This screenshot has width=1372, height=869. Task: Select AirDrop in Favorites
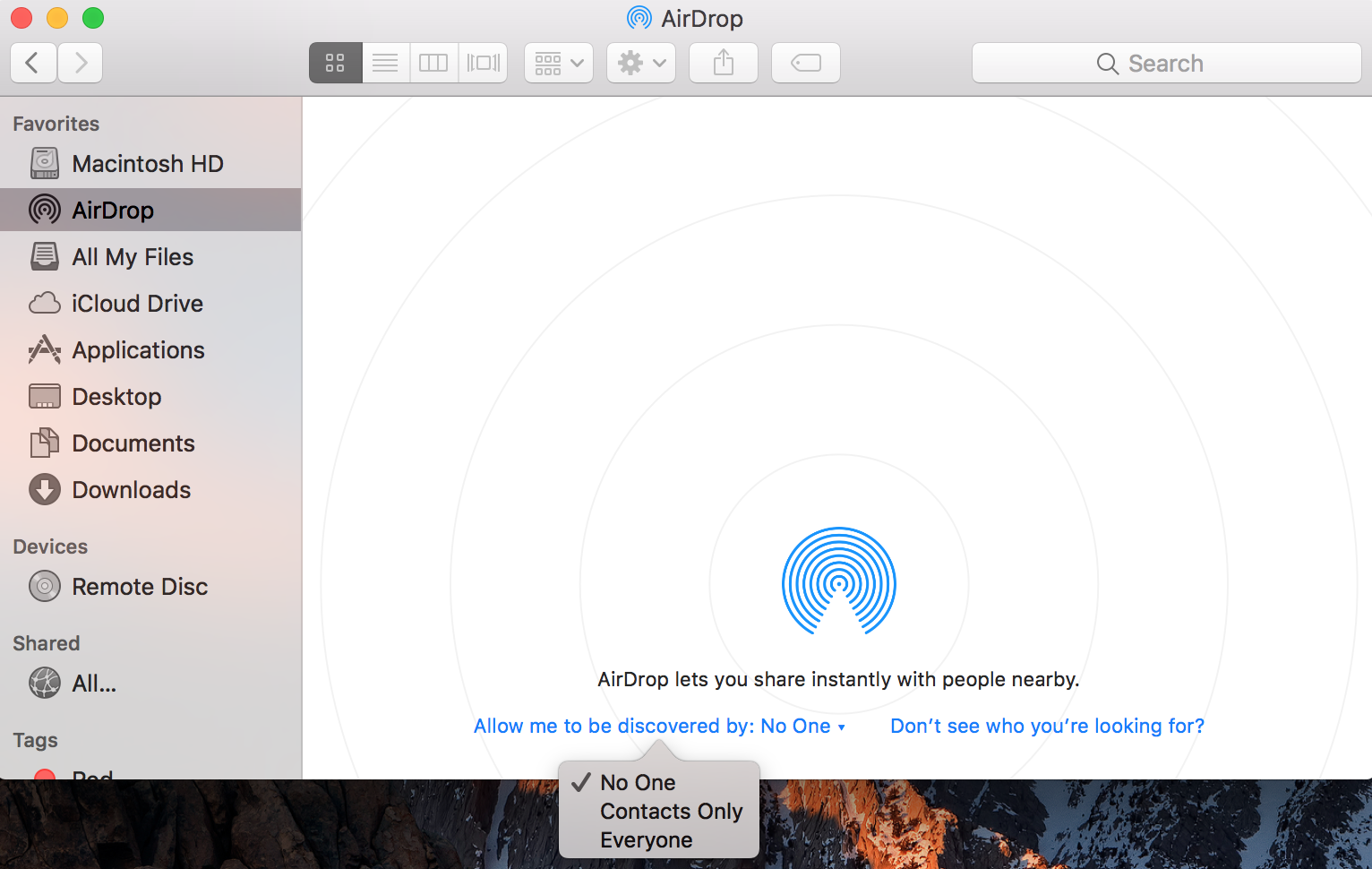pos(150,210)
